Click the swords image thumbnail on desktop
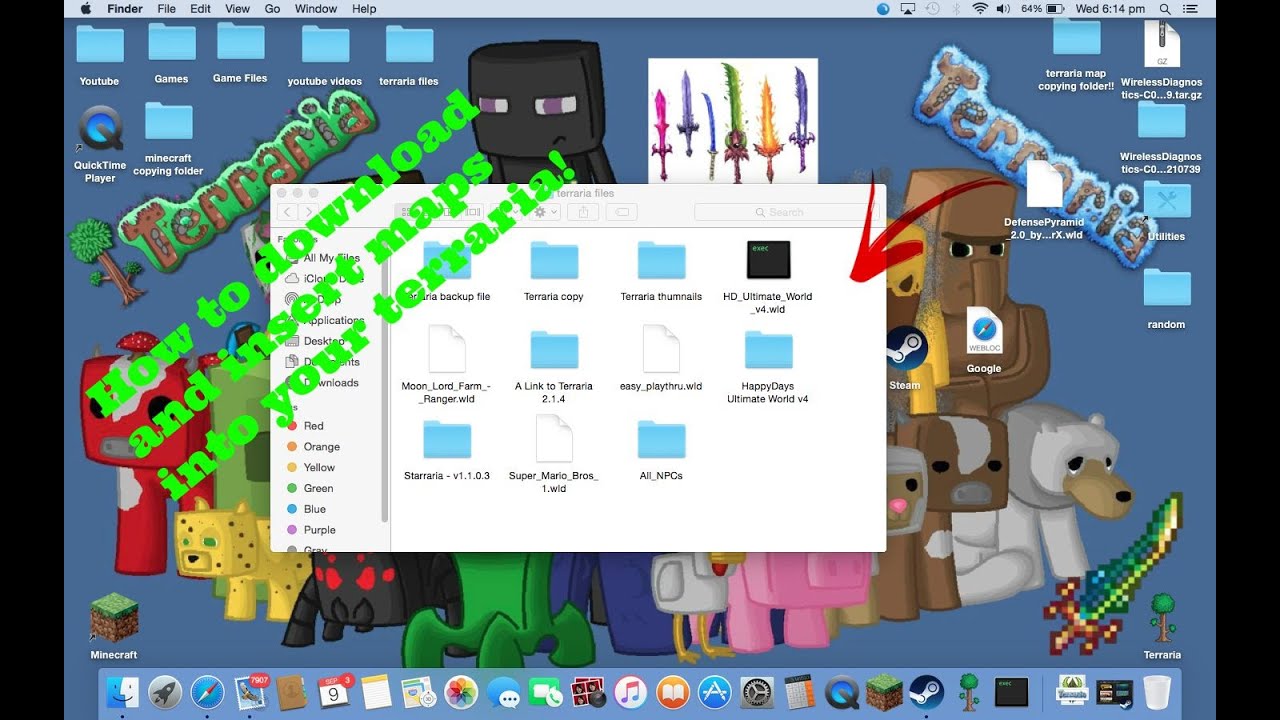 [733, 121]
